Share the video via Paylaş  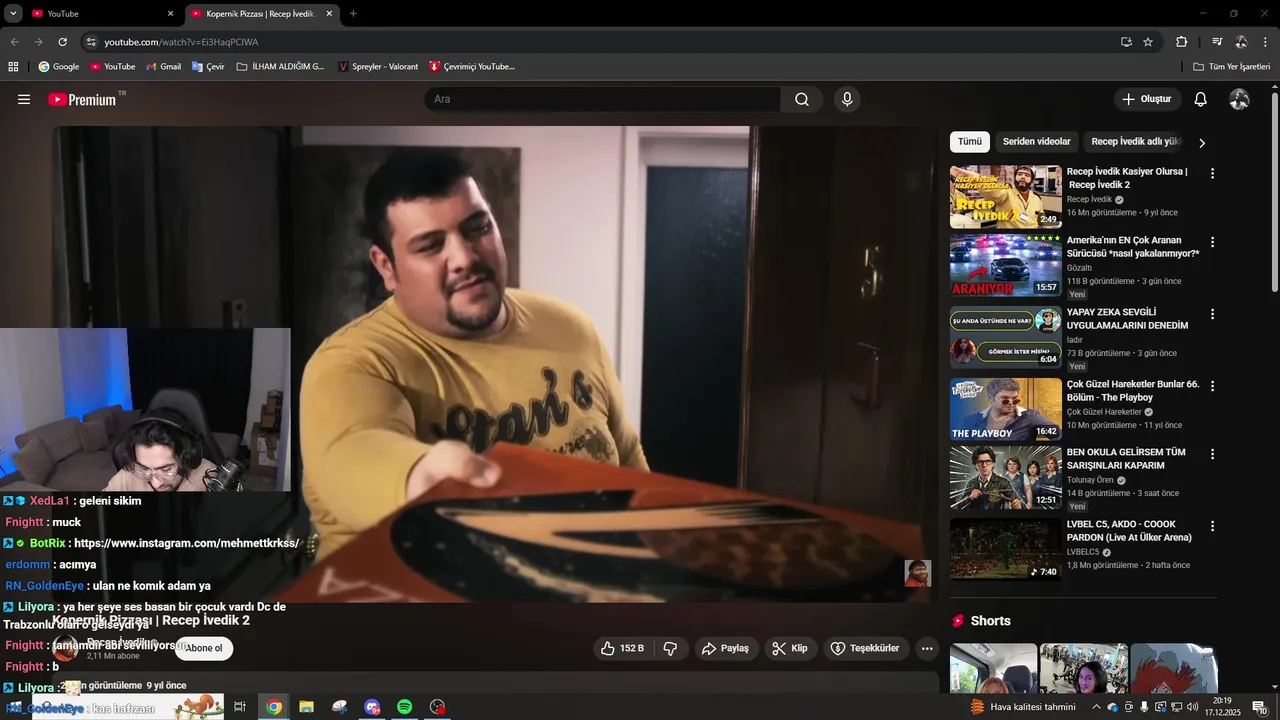726,648
